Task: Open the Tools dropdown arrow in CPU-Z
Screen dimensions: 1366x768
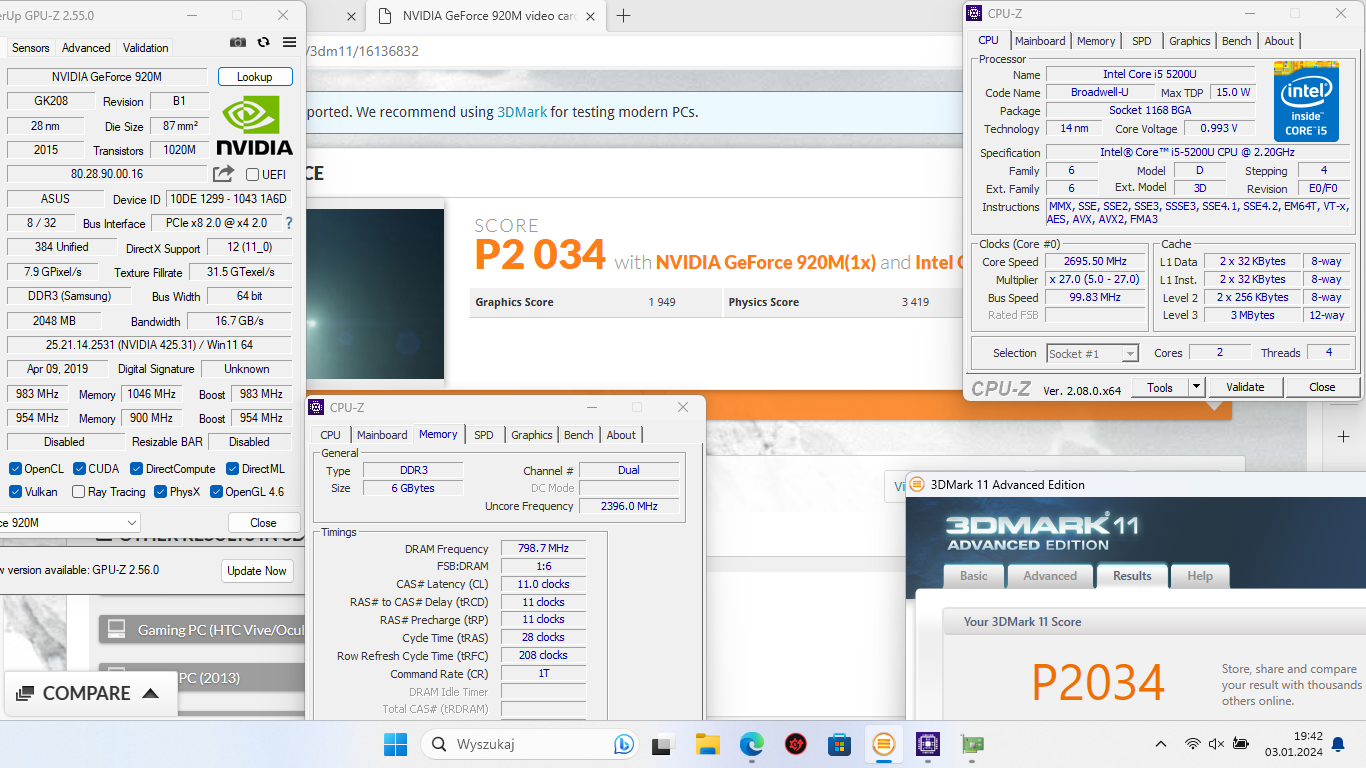Action: point(1196,387)
